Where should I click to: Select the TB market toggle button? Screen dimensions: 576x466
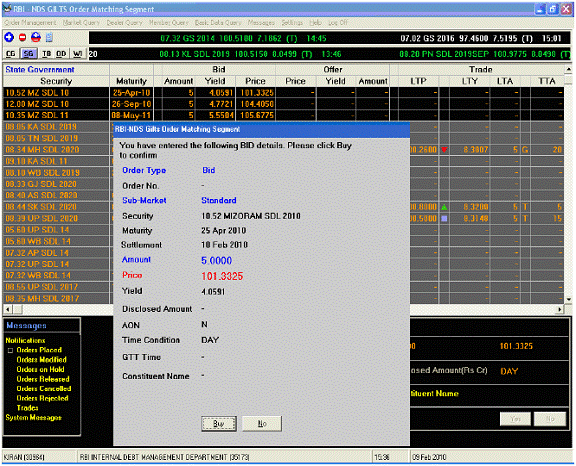[46, 54]
